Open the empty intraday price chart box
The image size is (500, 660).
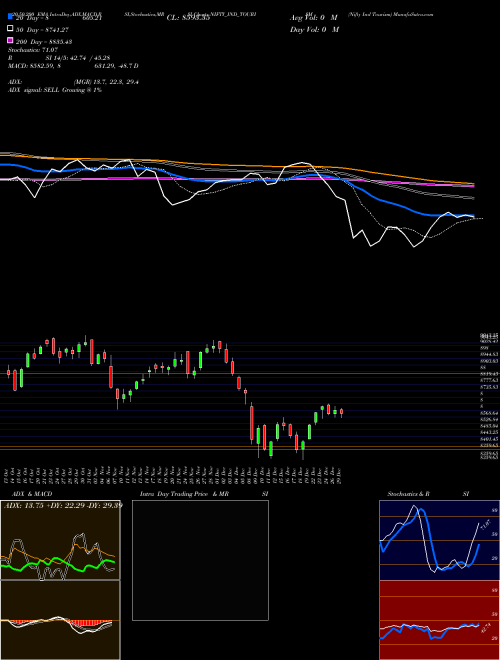200,560
